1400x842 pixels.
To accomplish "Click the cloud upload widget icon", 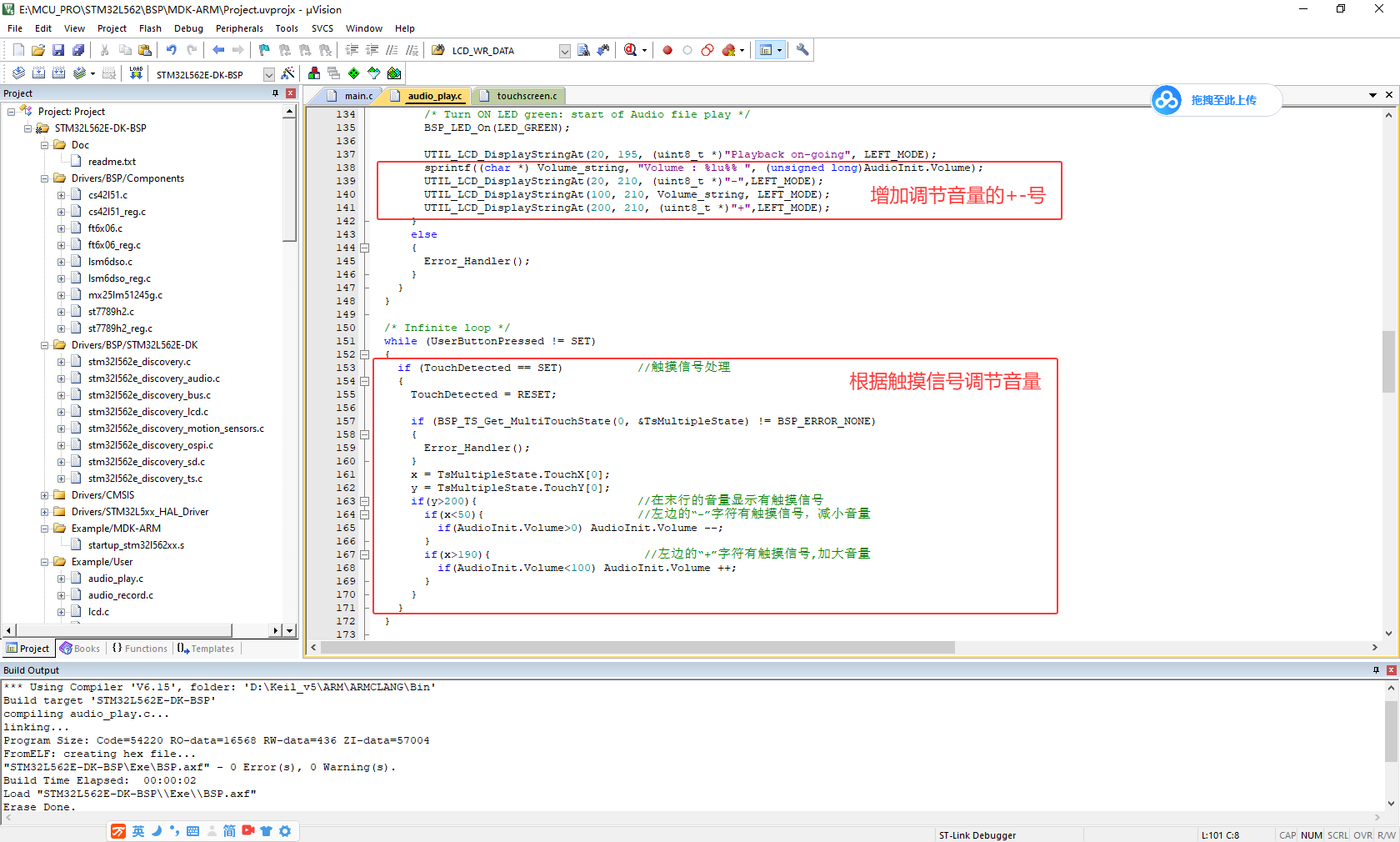I will (1167, 100).
